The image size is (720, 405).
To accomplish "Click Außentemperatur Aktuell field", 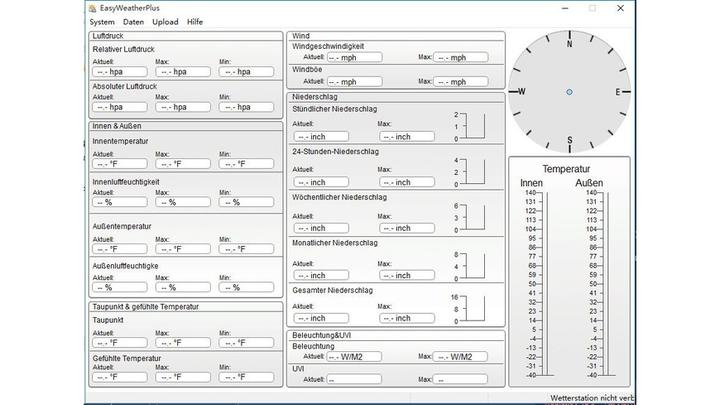I will tap(119, 249).
